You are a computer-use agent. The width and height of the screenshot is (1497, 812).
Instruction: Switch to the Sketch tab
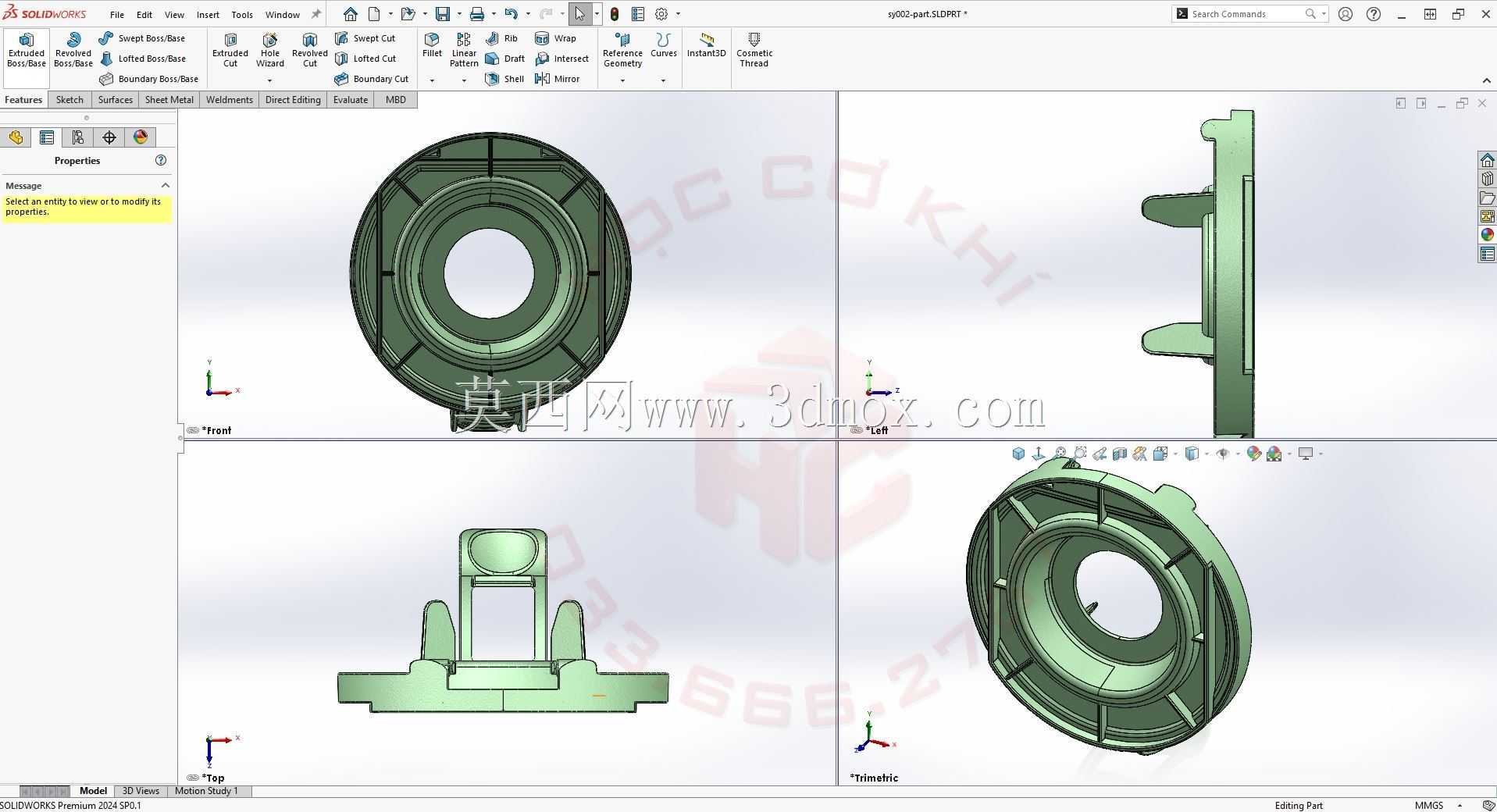70,100
